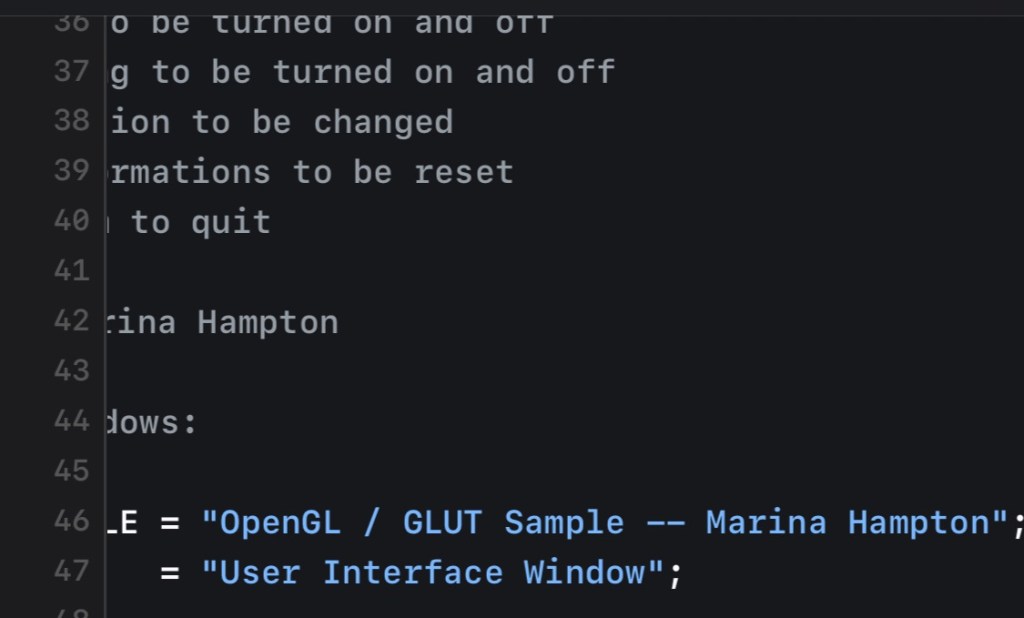Image resolution: width=1024 pixels, height=618 pixels.
Task: Click the empty line 41 number
Action: [71, 272]
